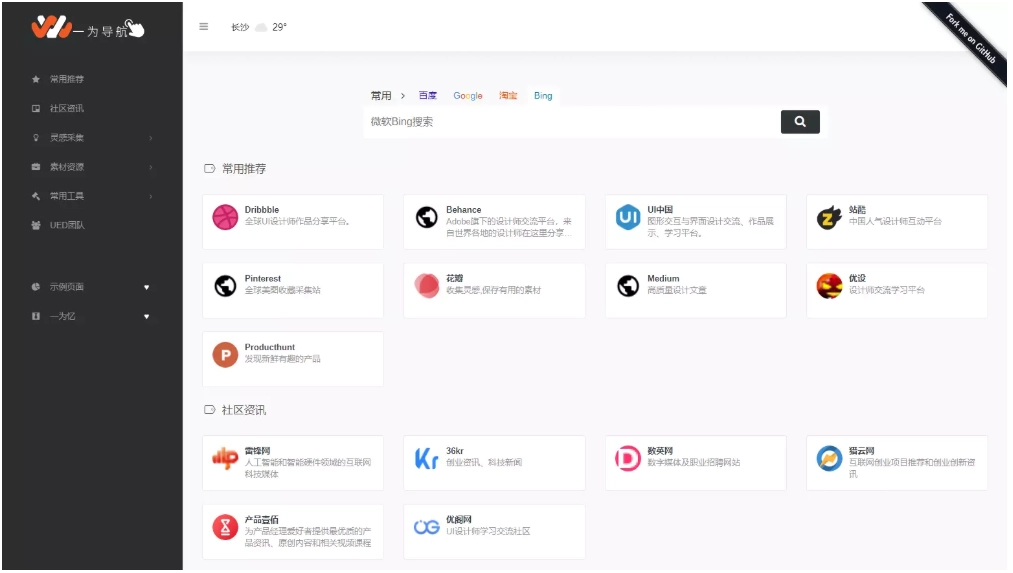The image size is (1013, 573).
Task: Open UED团队 in the sidebar
Action: pos(67,225)
